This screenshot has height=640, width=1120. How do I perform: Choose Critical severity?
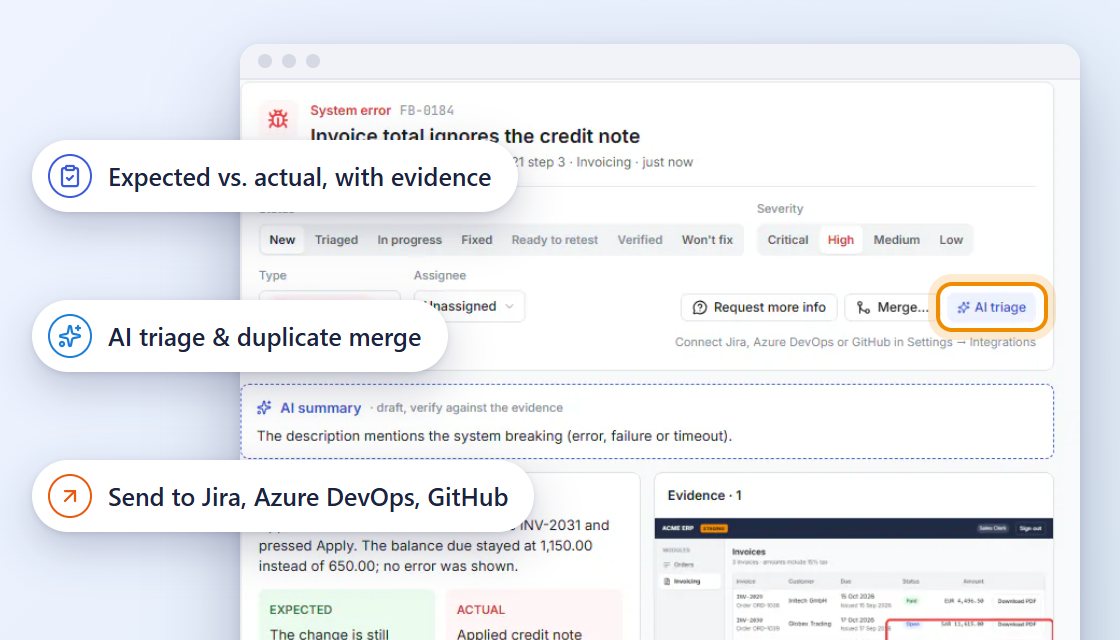(x=788, y=240)
